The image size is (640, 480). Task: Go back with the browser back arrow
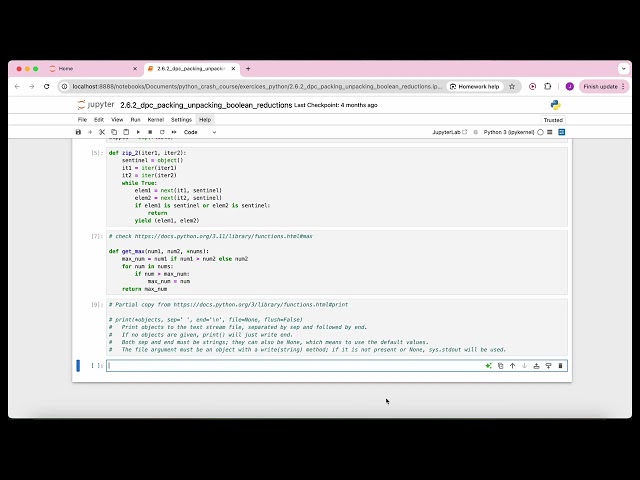[17, 87]
